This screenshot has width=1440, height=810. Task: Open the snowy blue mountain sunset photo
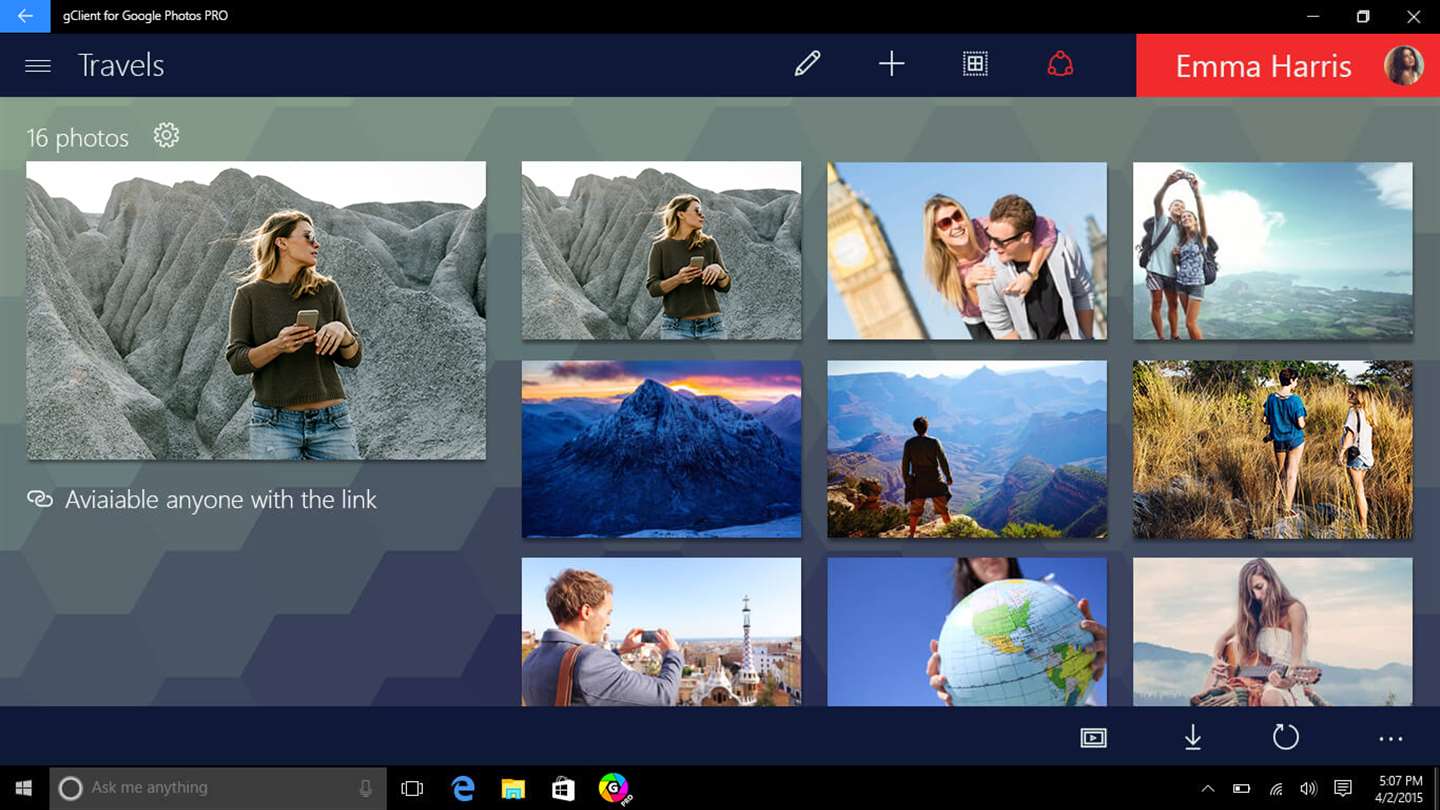[x=661, y=449]
